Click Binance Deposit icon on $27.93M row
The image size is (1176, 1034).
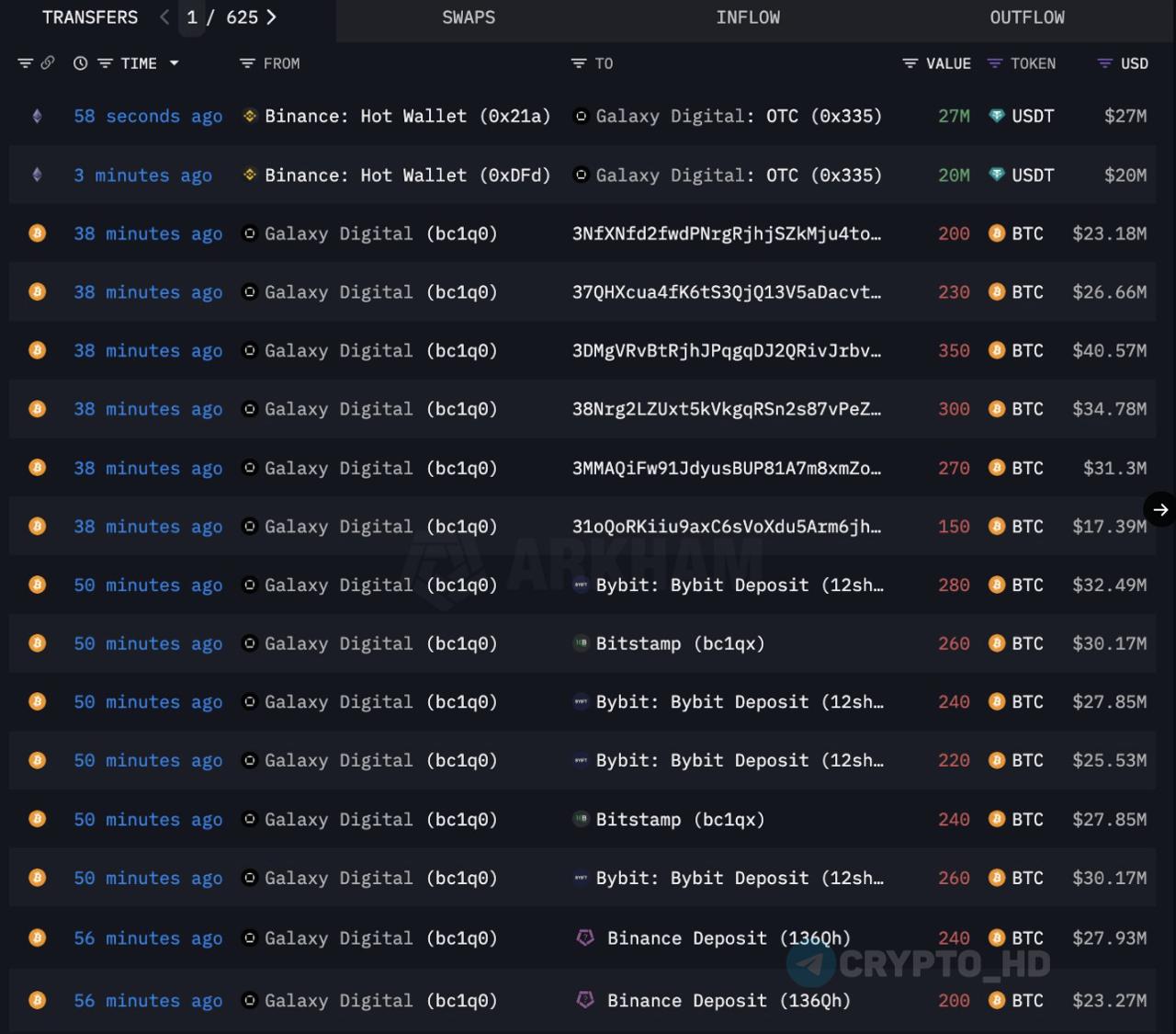tap(585, 937)
